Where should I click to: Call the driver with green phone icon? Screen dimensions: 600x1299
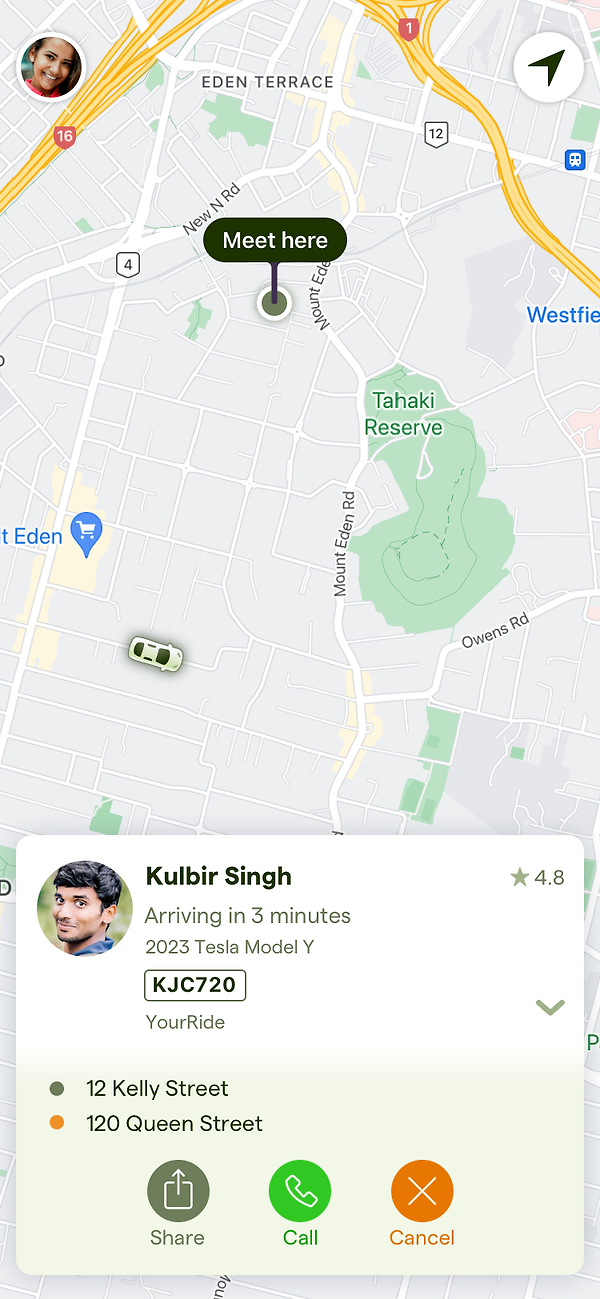click(x=300, y=1191)
